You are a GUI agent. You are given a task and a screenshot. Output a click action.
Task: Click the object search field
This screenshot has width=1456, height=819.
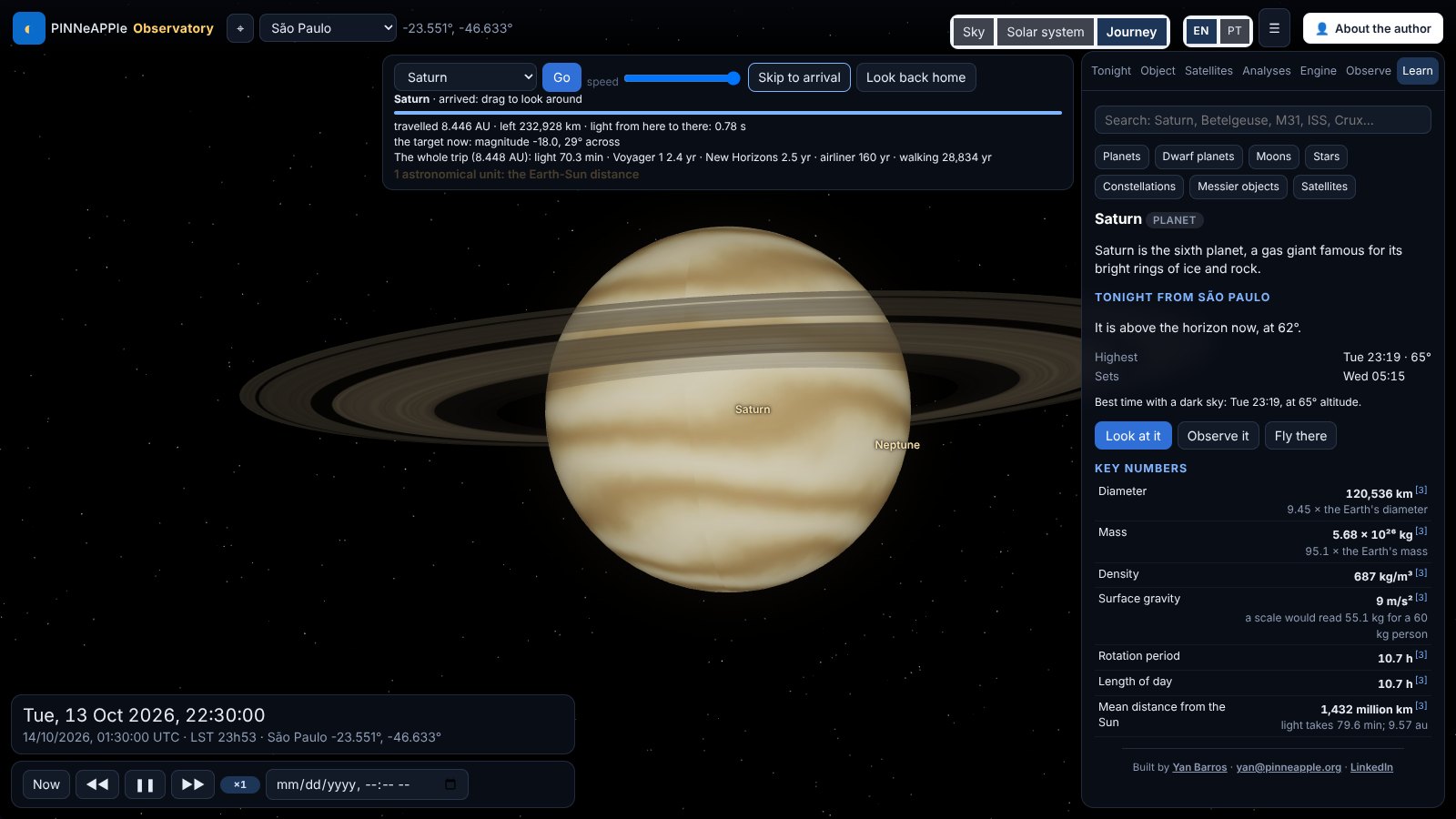pos(1262,120)
